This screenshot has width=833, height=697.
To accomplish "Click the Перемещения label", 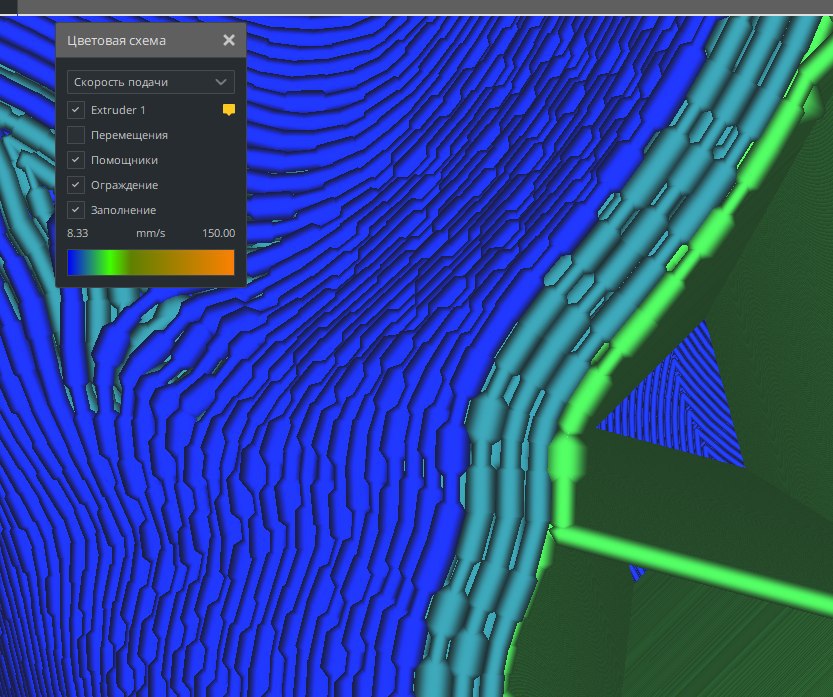I will pos(129,135).
